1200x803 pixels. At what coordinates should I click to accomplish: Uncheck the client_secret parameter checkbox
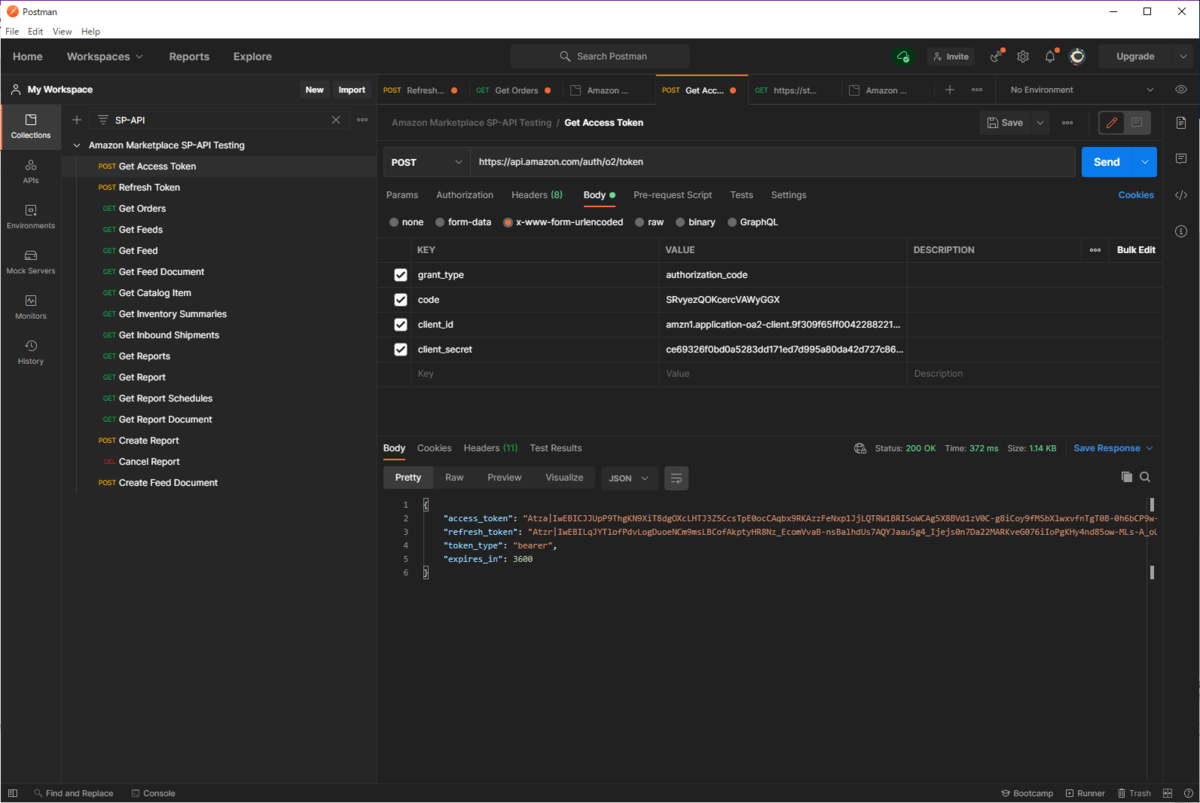coord(401,350)
